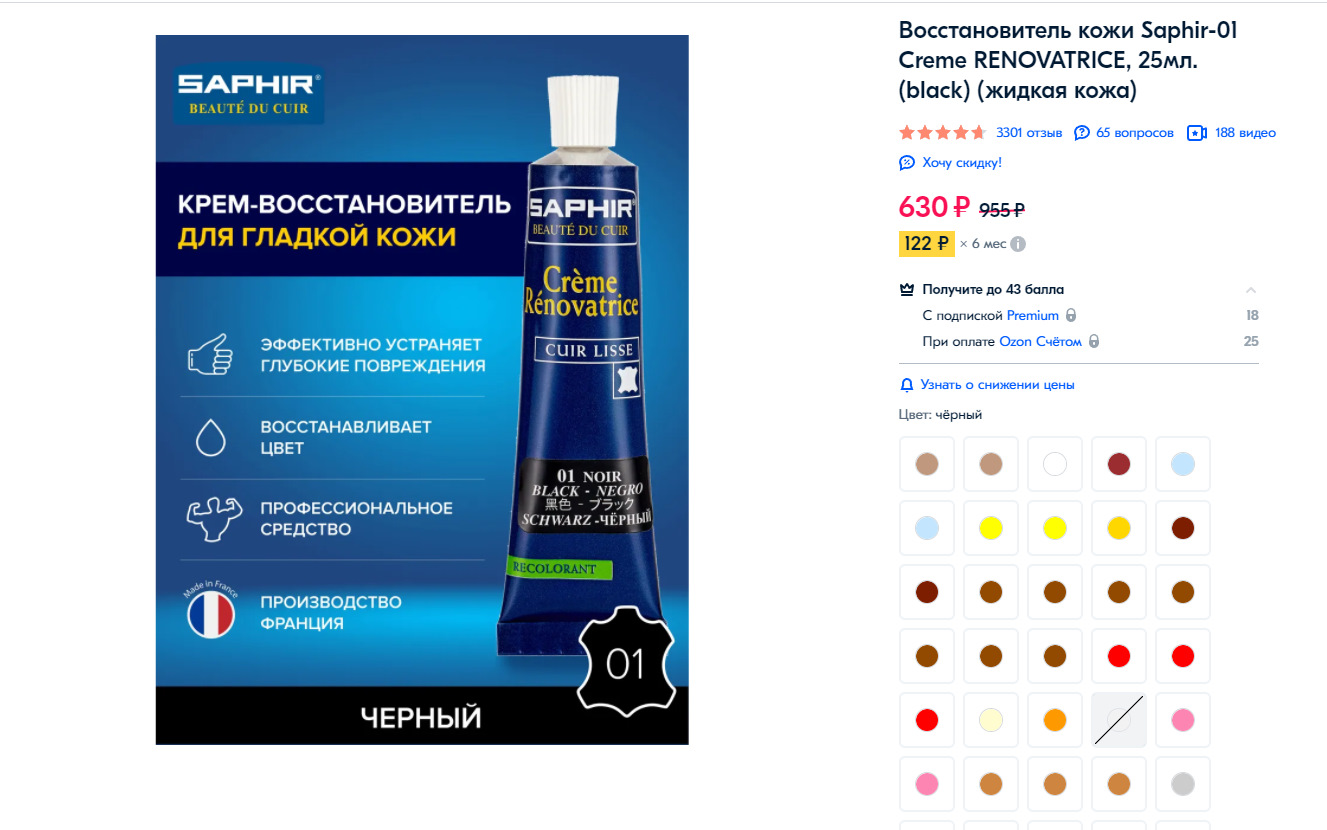
Task: Open the 3301 отзыв reviews link
Action: [1029, 133]
